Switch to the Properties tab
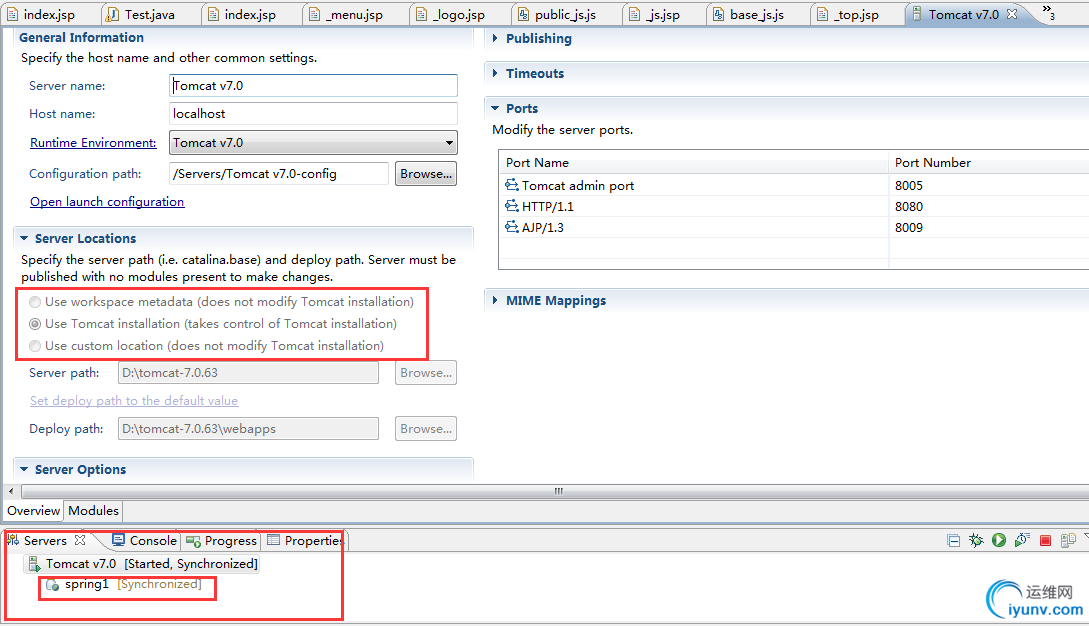The height and width of the screenshot is (626, 1089). [305, 541]
